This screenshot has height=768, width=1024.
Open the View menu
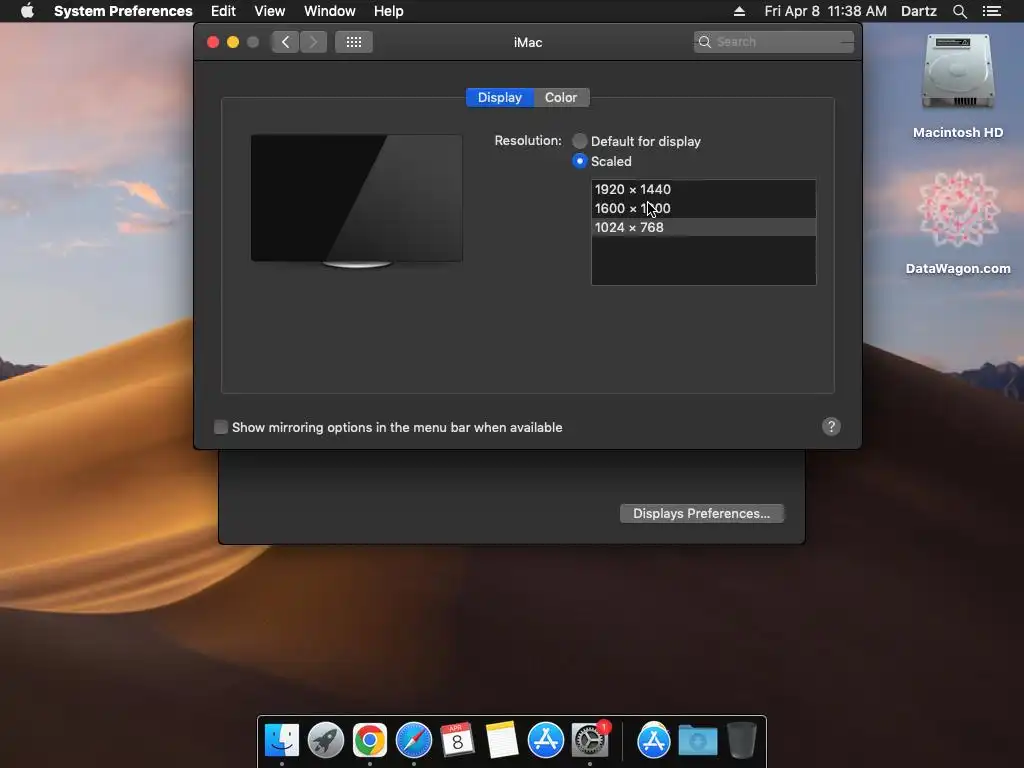coord(270,11)
